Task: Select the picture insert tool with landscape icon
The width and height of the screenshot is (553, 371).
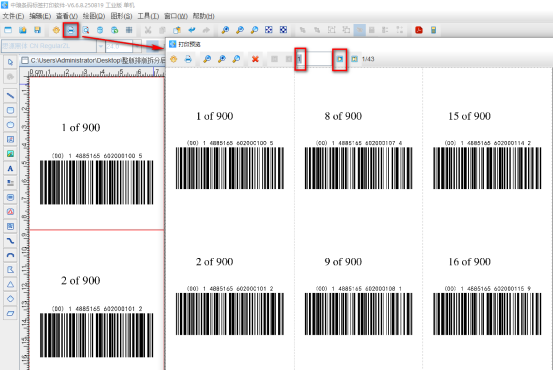Action: [x=10, y=154]
